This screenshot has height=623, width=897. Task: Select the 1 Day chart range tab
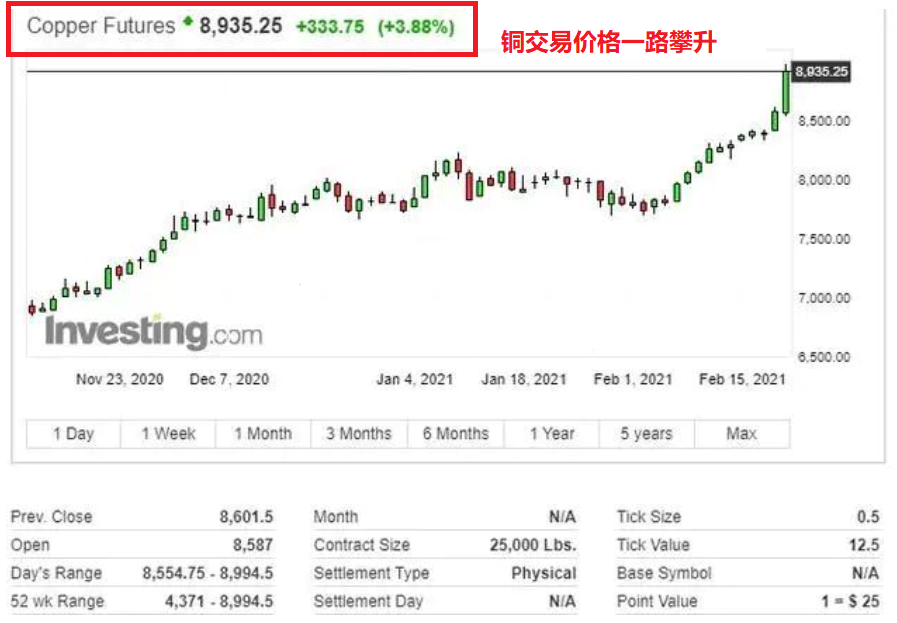tap(73, 434)
